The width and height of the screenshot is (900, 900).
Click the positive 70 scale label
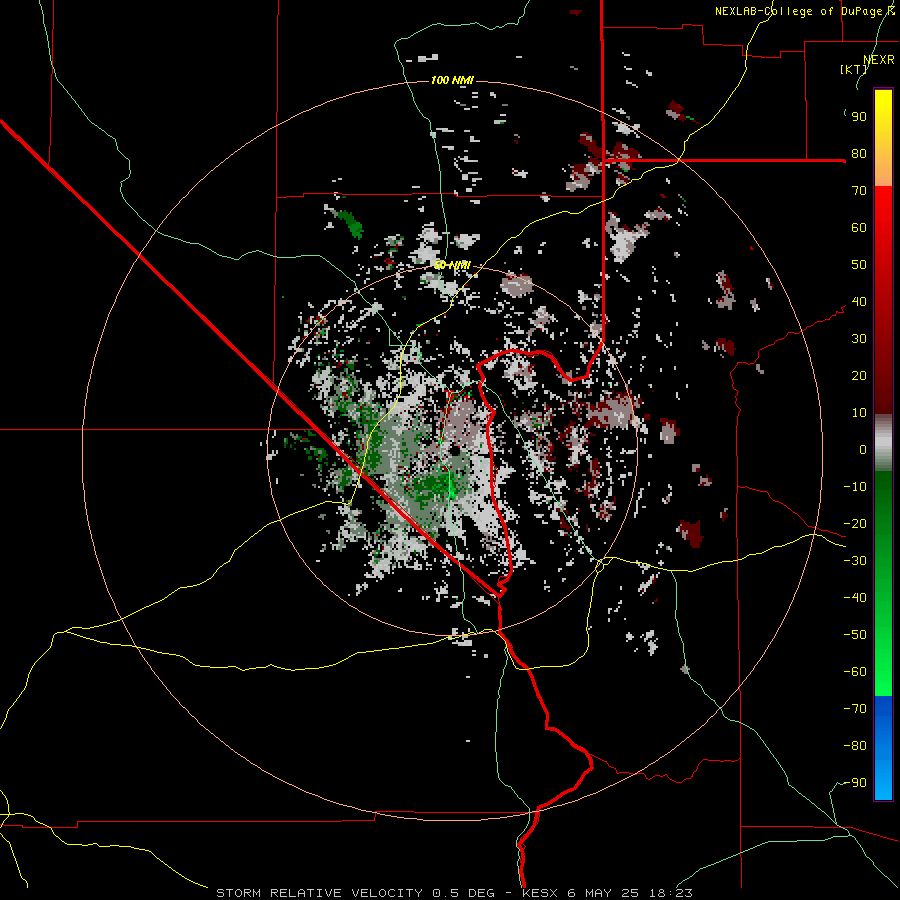[859, 191]
